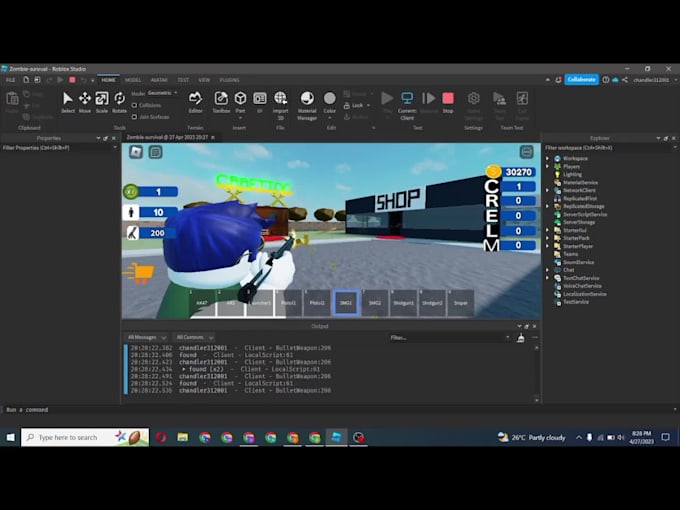Expand the Players node in Explorer
Image resolution: width=680 pixels, height=510 pixels.
coord(547,166)
